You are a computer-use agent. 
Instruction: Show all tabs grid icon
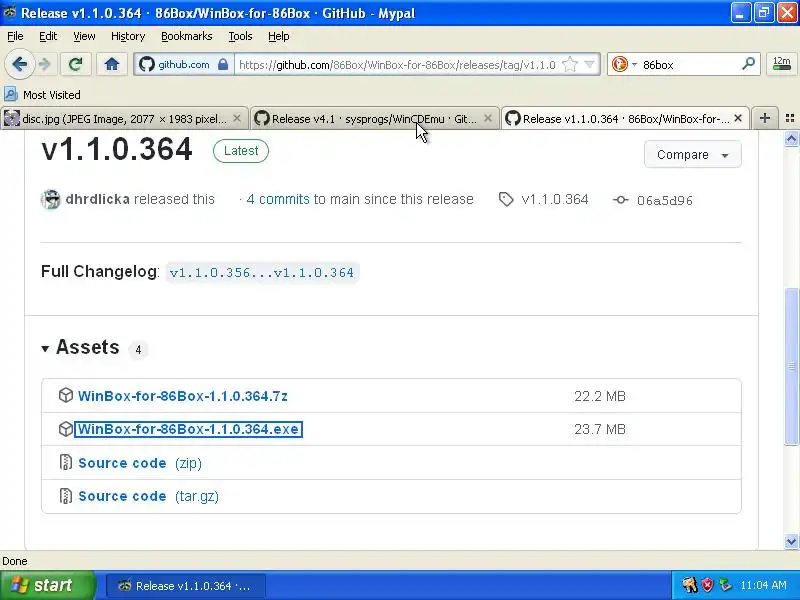click(790, 118)
